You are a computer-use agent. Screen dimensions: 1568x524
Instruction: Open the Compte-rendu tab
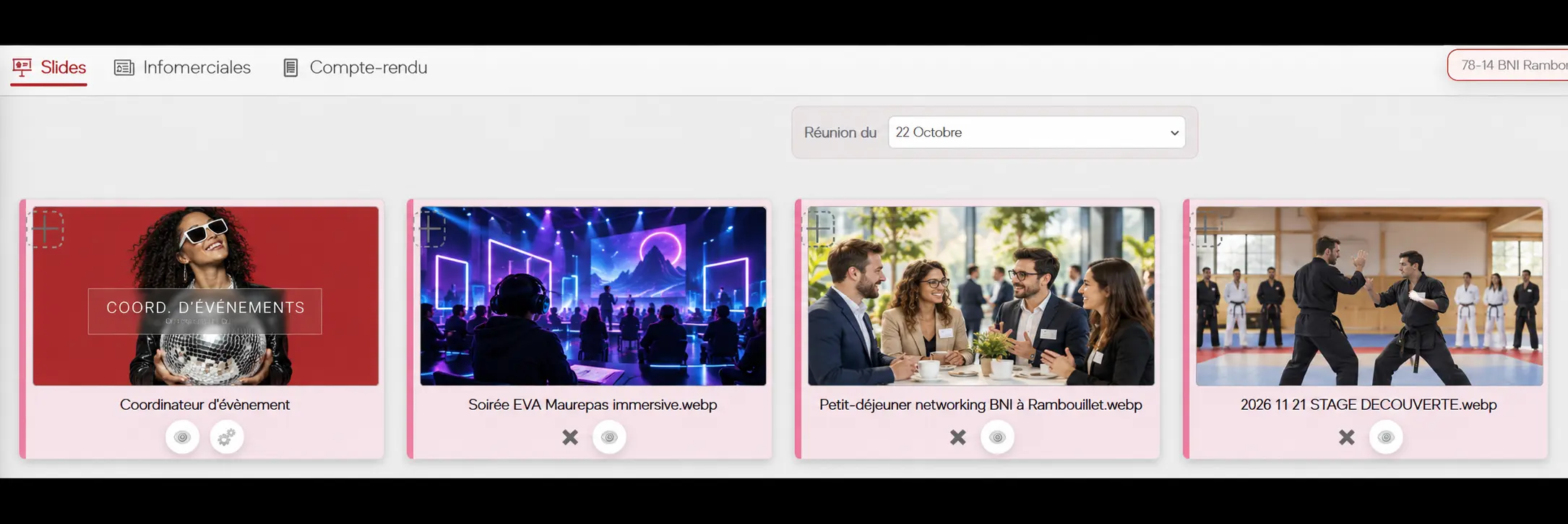point(355,67)
